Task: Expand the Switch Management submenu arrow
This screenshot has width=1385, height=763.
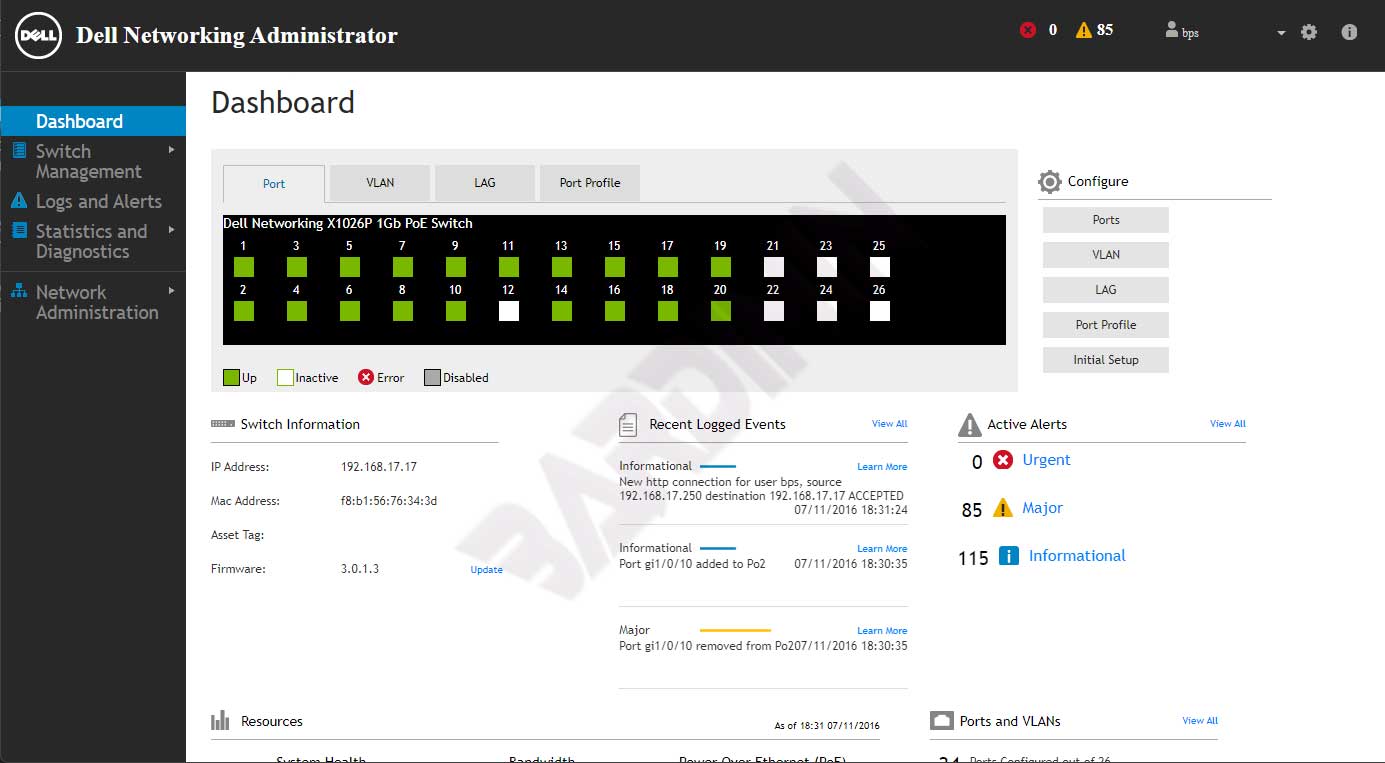Action: click(172, 150)
